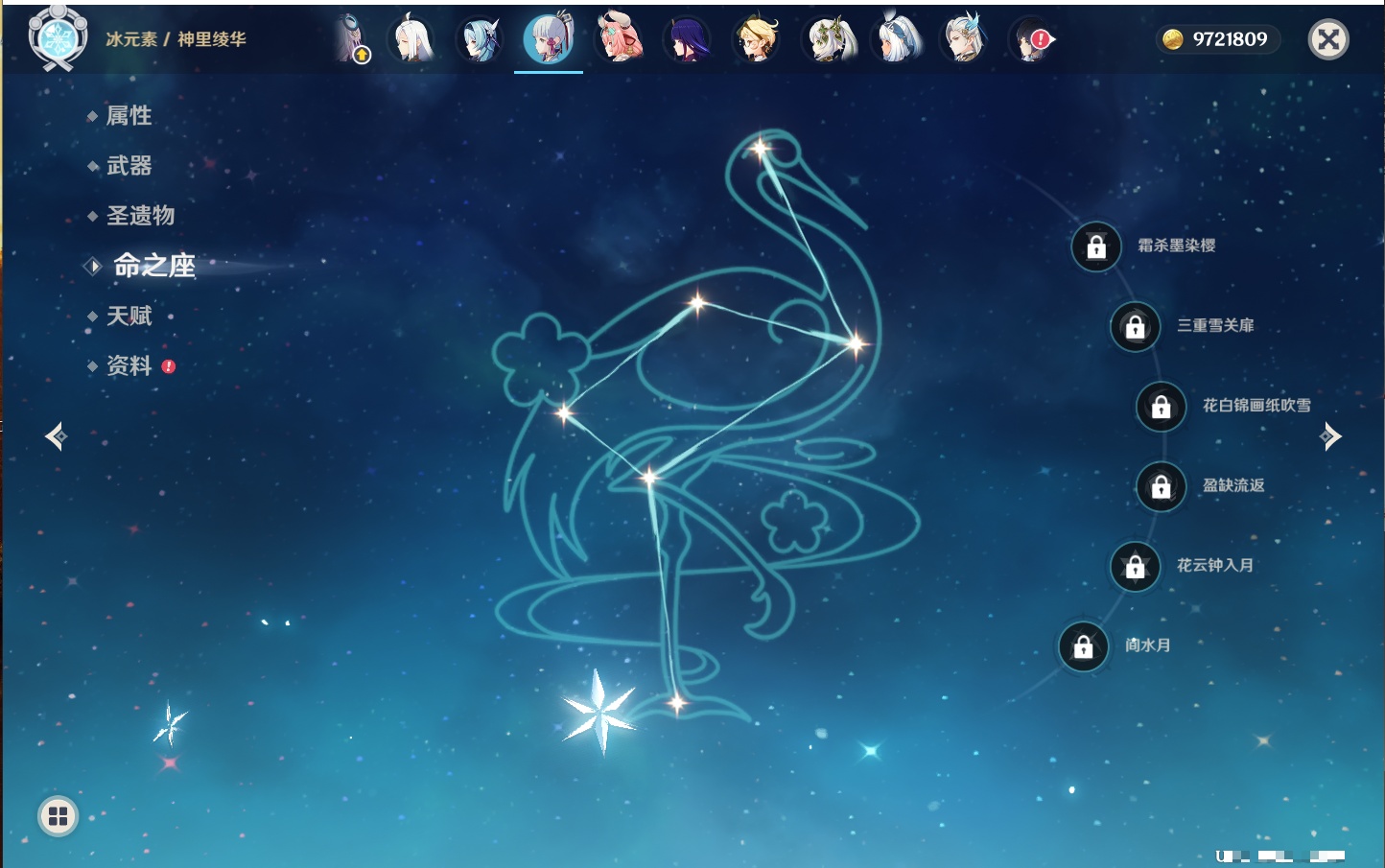The image size is (1385, 868).
Task: Click the Mora coin balance 9721809
Action: click(1216, 39)
